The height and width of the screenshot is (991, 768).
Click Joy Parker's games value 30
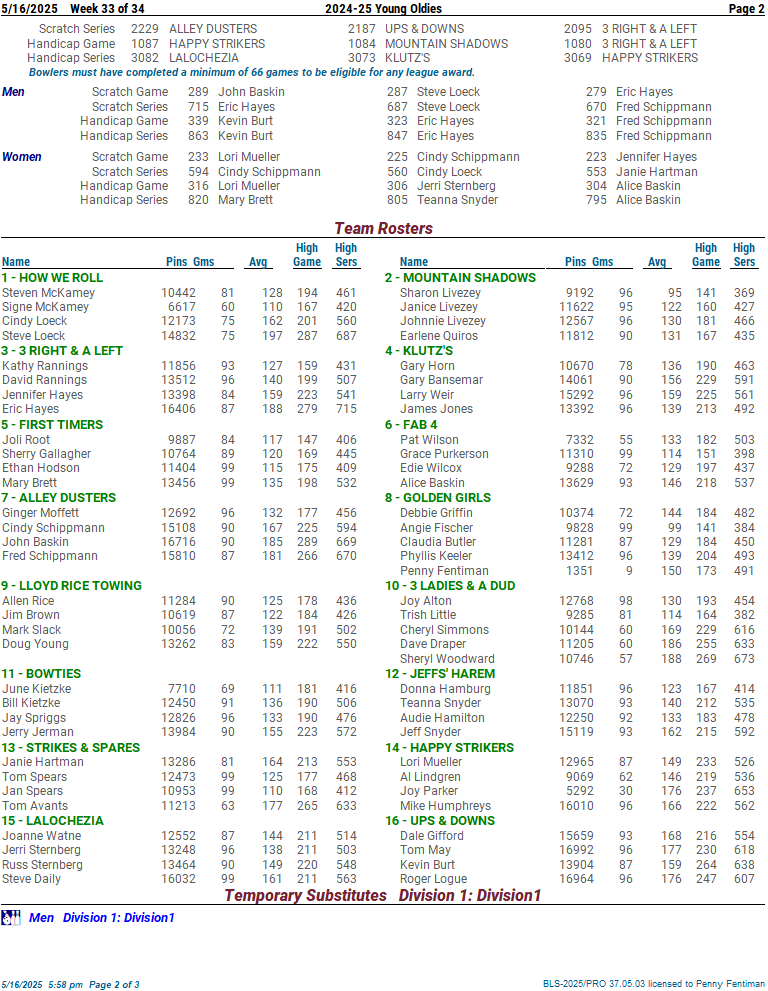[626, 791]
